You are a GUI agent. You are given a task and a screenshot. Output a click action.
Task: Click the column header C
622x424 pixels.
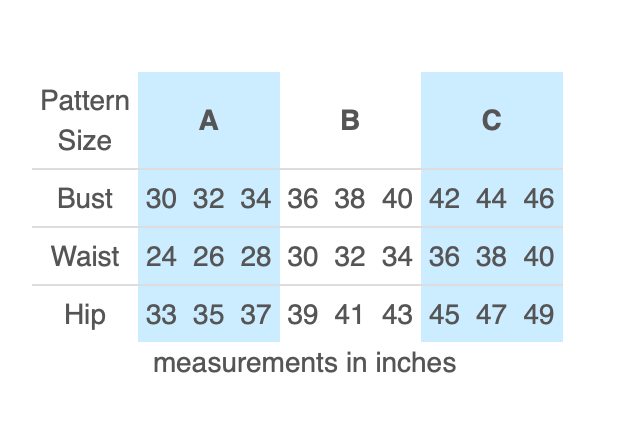click(491, 121)
